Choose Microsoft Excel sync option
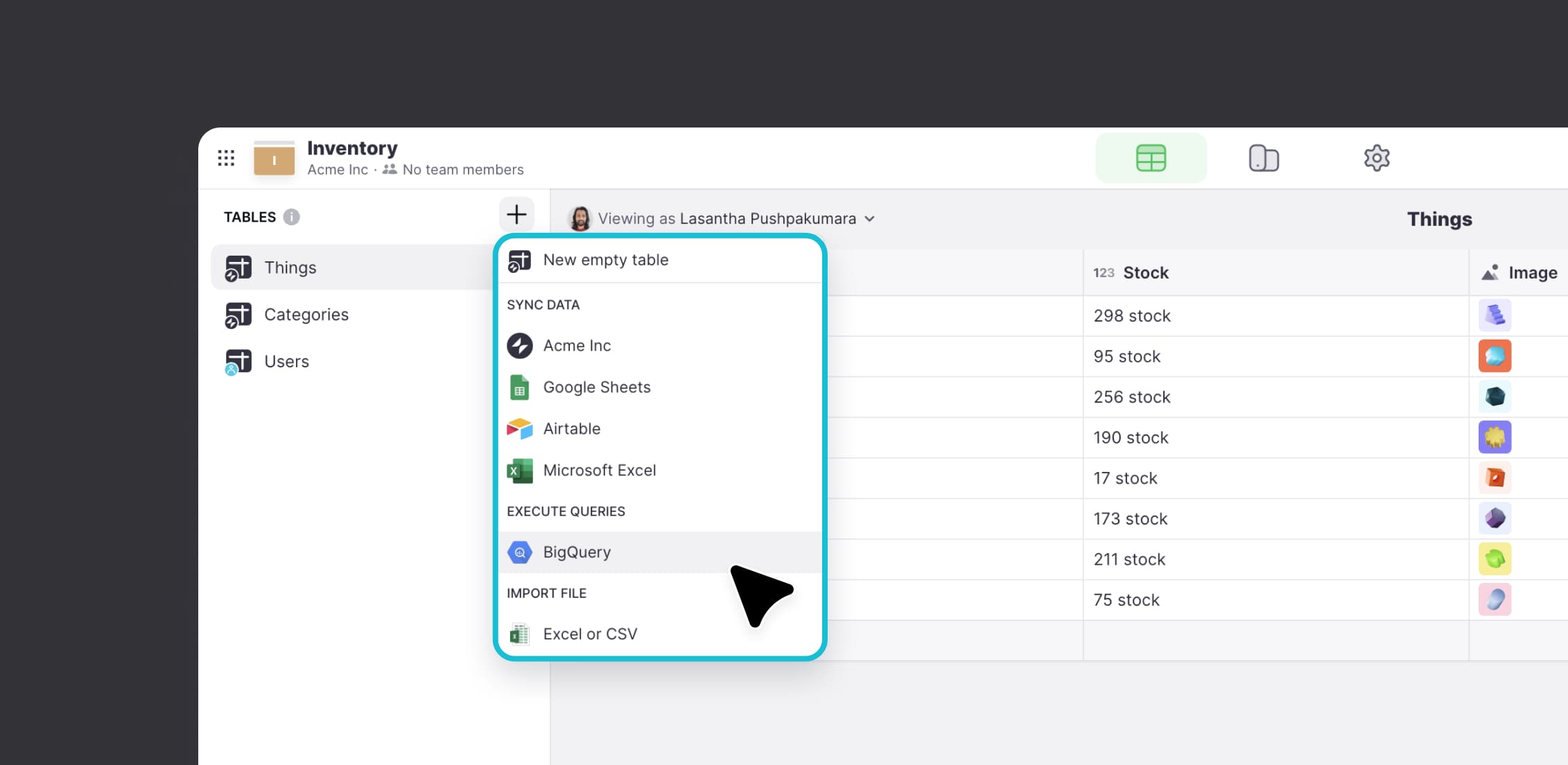Screen dimensions: 1568x765 660,470
